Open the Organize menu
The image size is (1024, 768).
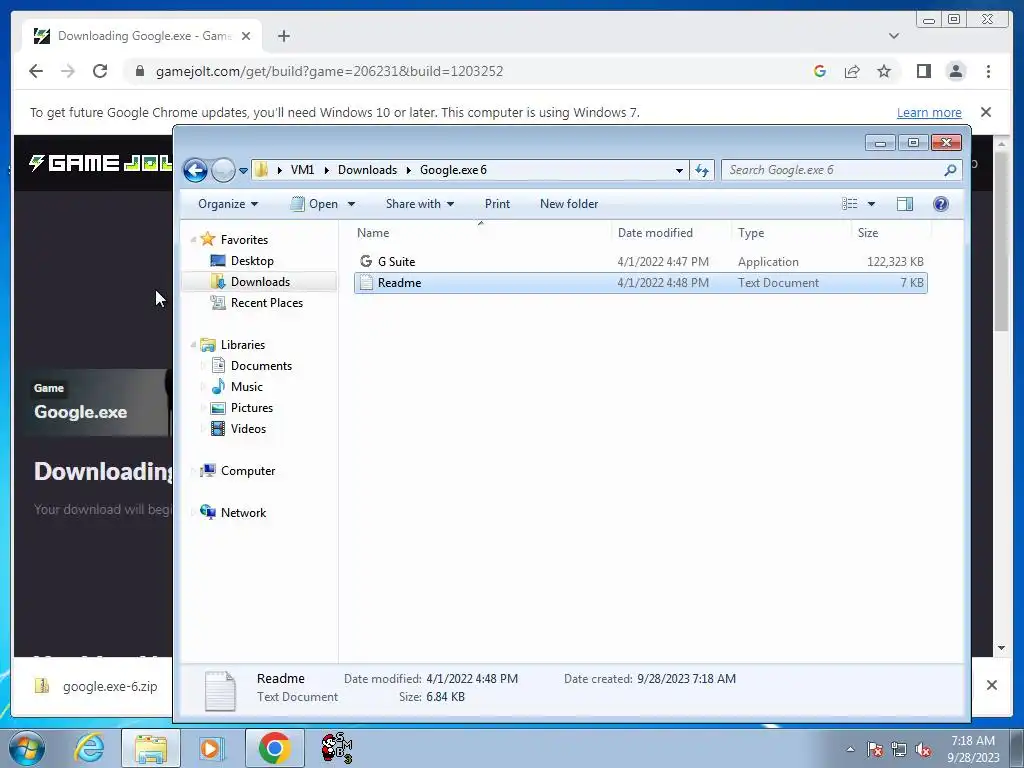[x=228, y=204]
